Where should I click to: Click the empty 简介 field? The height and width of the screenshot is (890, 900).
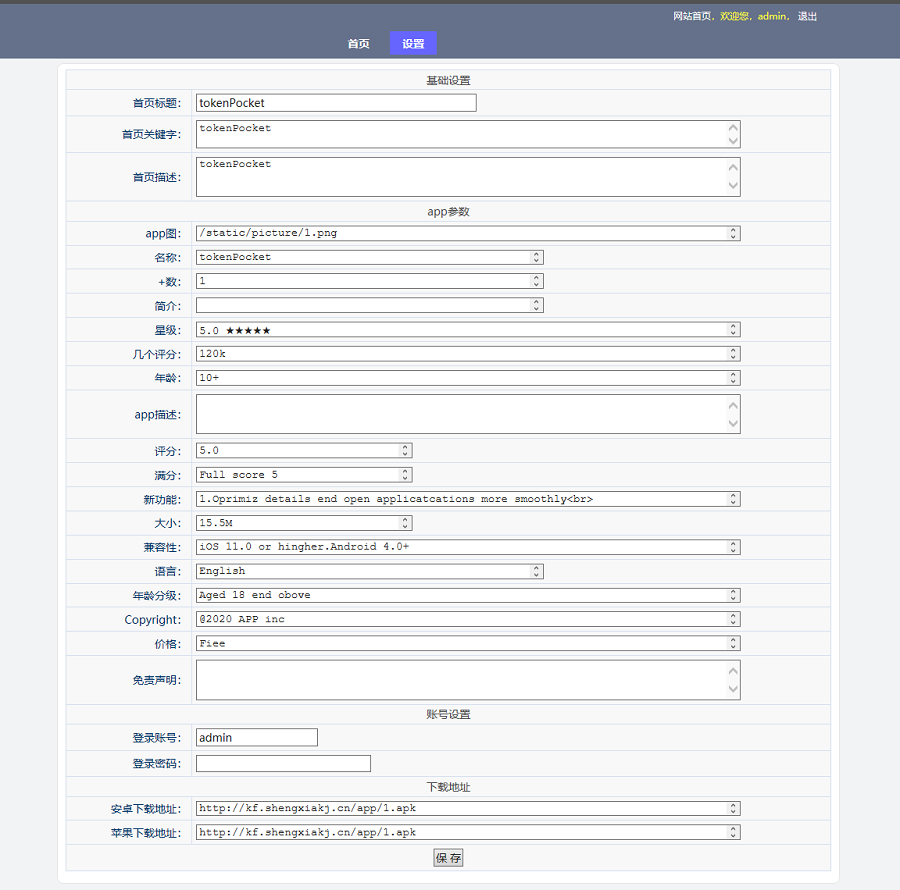370,305
